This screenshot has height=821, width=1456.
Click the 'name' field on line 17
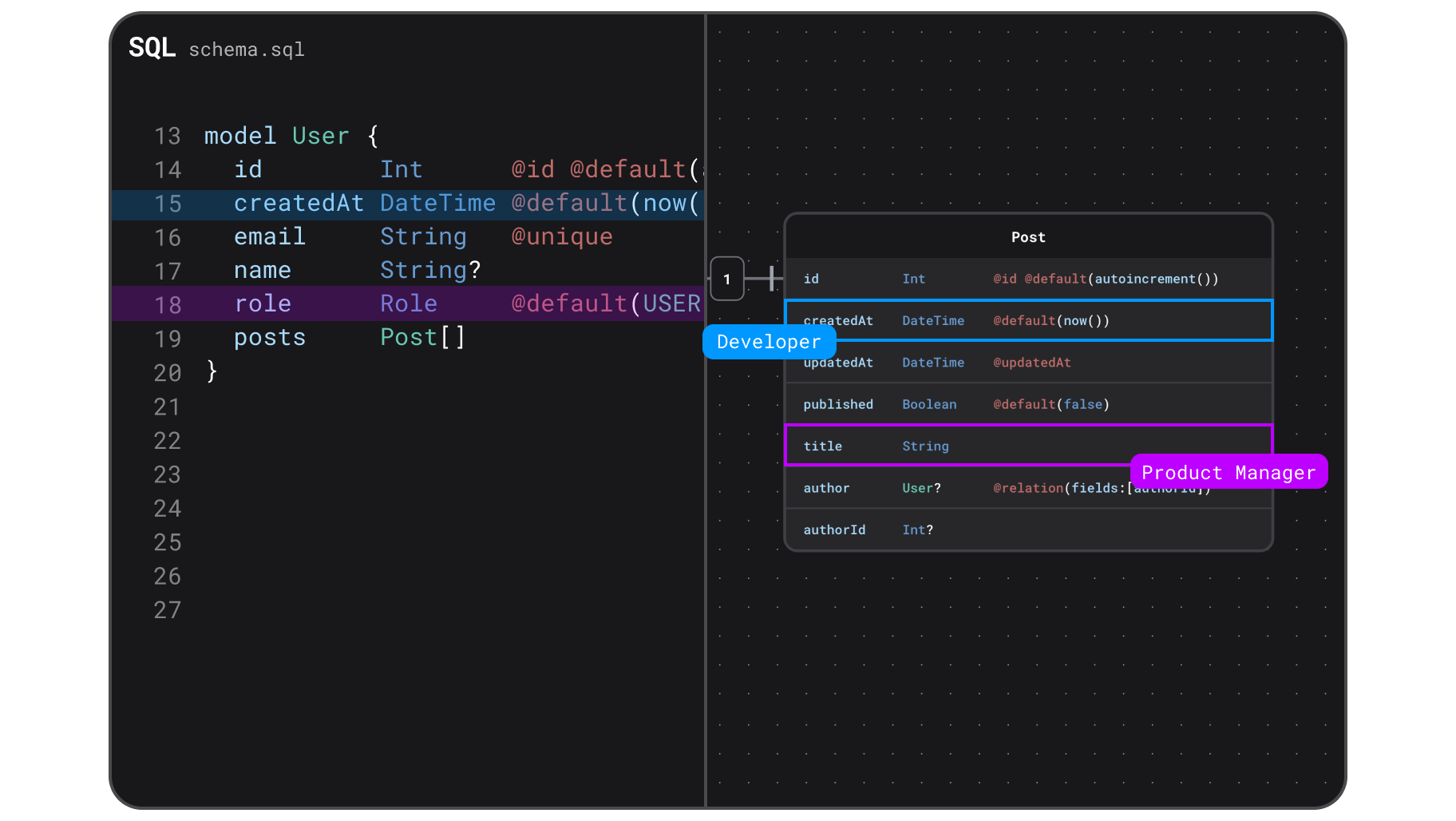click(263, 270)
